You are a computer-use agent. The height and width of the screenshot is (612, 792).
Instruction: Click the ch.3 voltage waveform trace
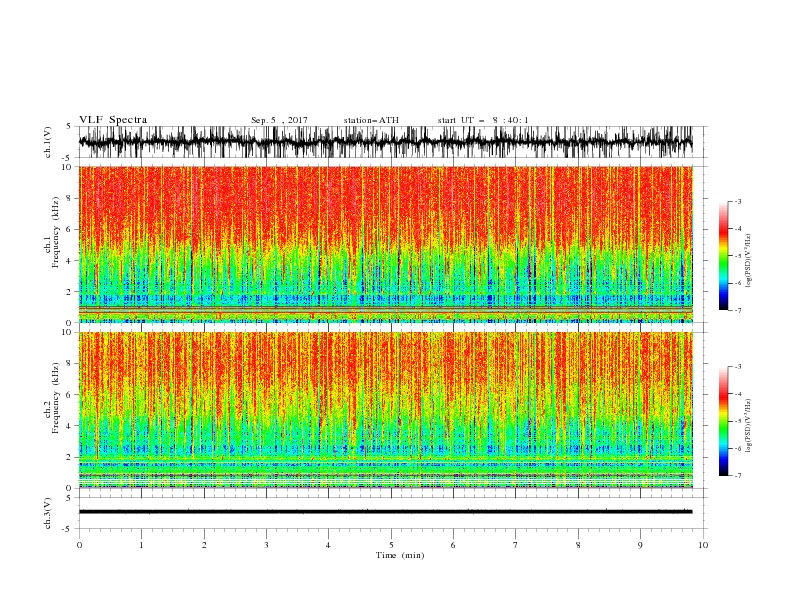point(386,512)
